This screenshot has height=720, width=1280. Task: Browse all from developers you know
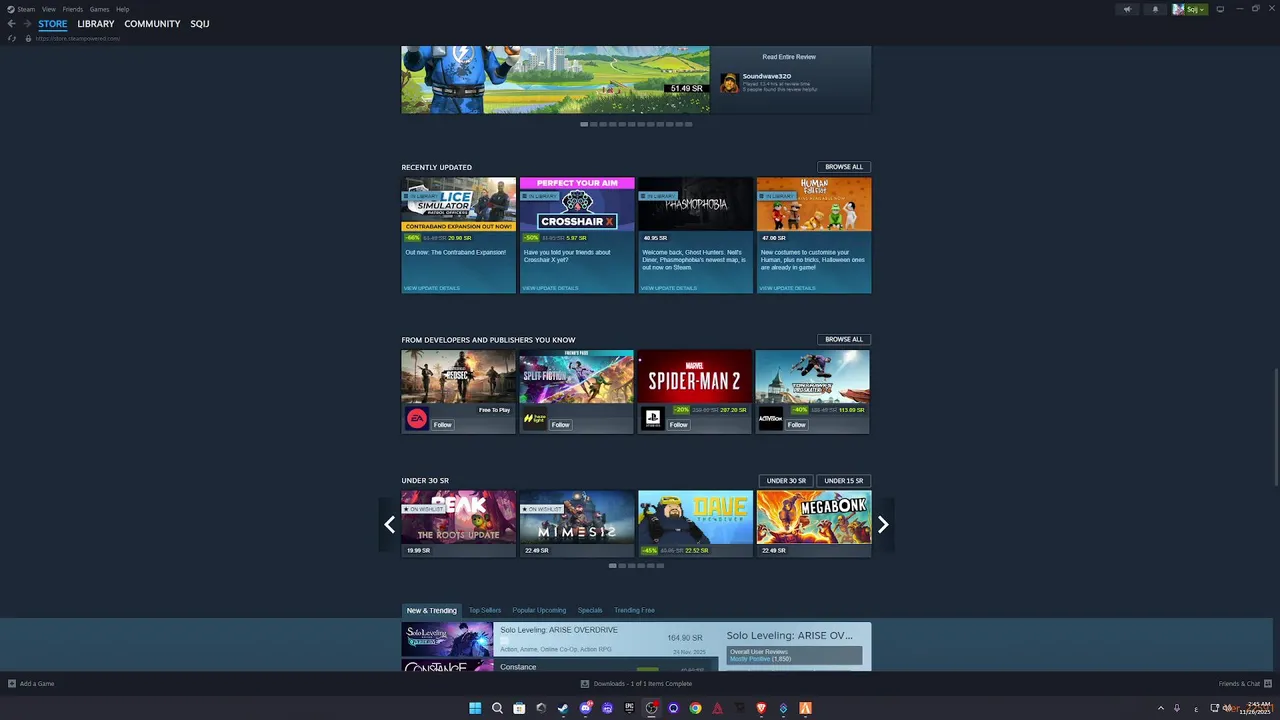click(844, 339)
